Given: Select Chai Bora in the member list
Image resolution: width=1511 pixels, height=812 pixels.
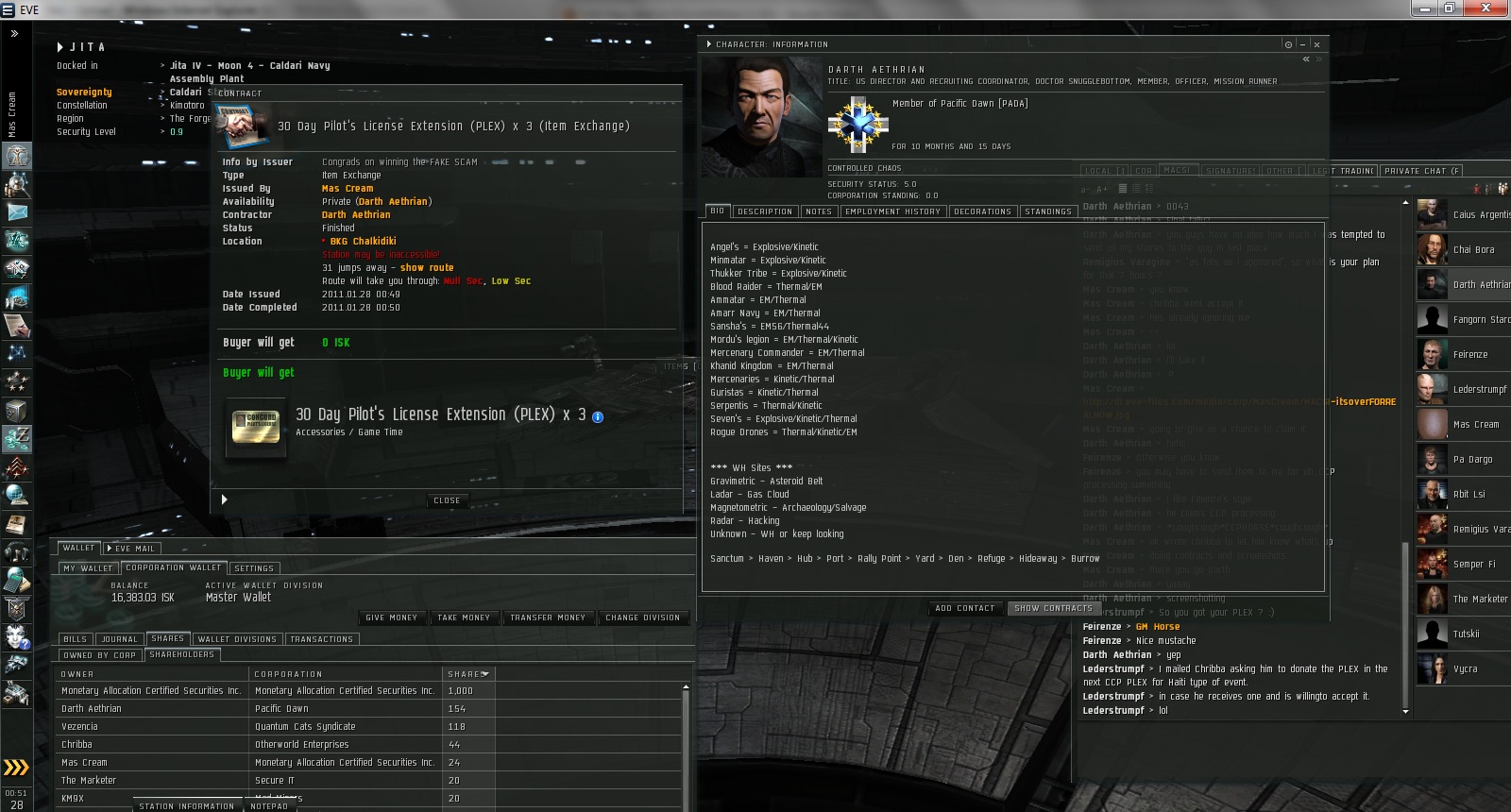Looking at the screenshot, I should click(1464, 249).
